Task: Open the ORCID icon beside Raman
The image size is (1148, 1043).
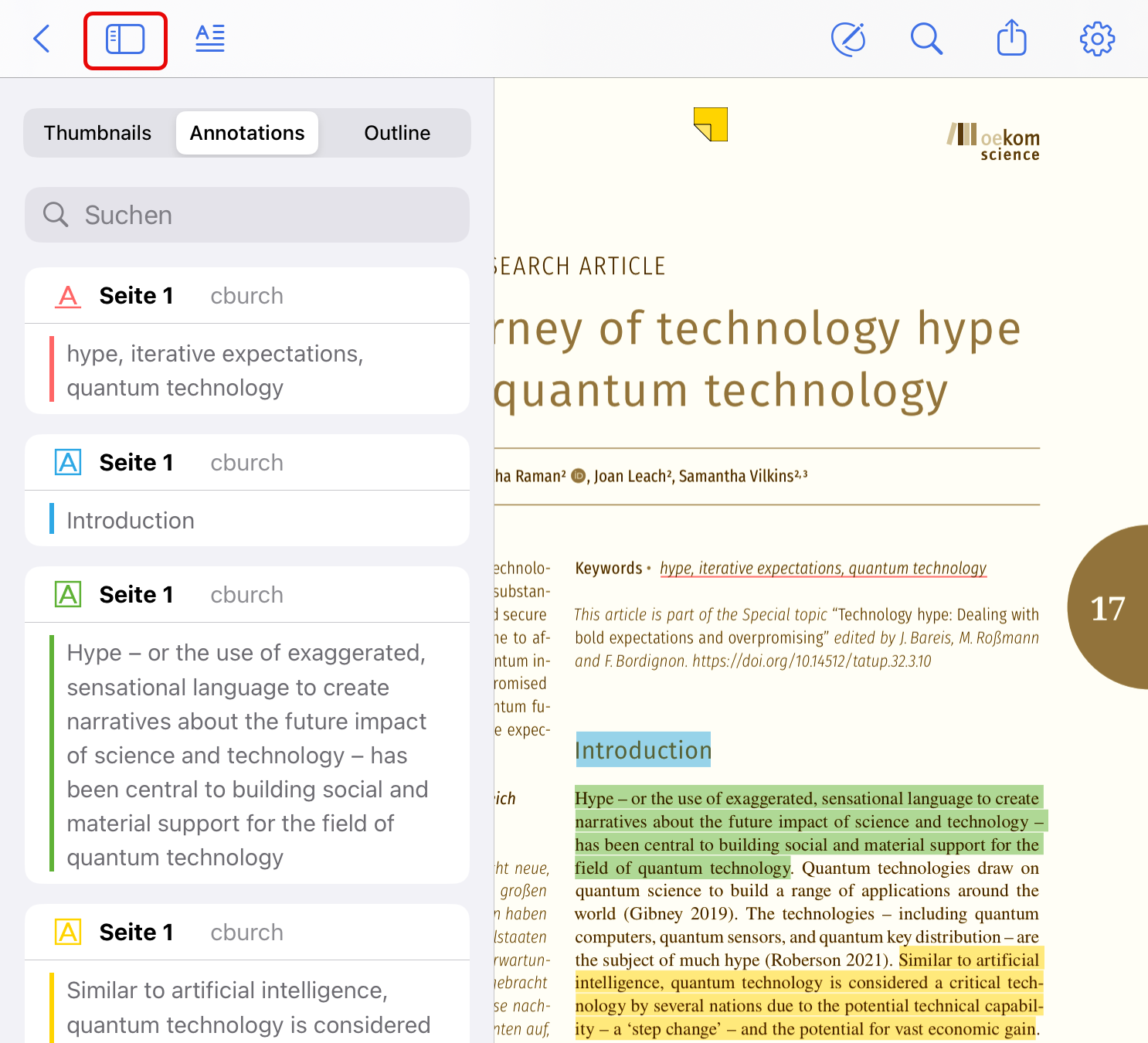Action: (x=579, y=476)
